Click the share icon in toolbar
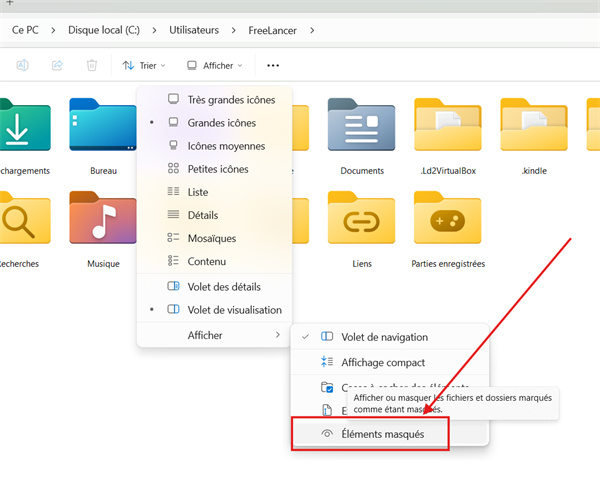Screen dimensions: 600x492 click(x=57, y=66)
